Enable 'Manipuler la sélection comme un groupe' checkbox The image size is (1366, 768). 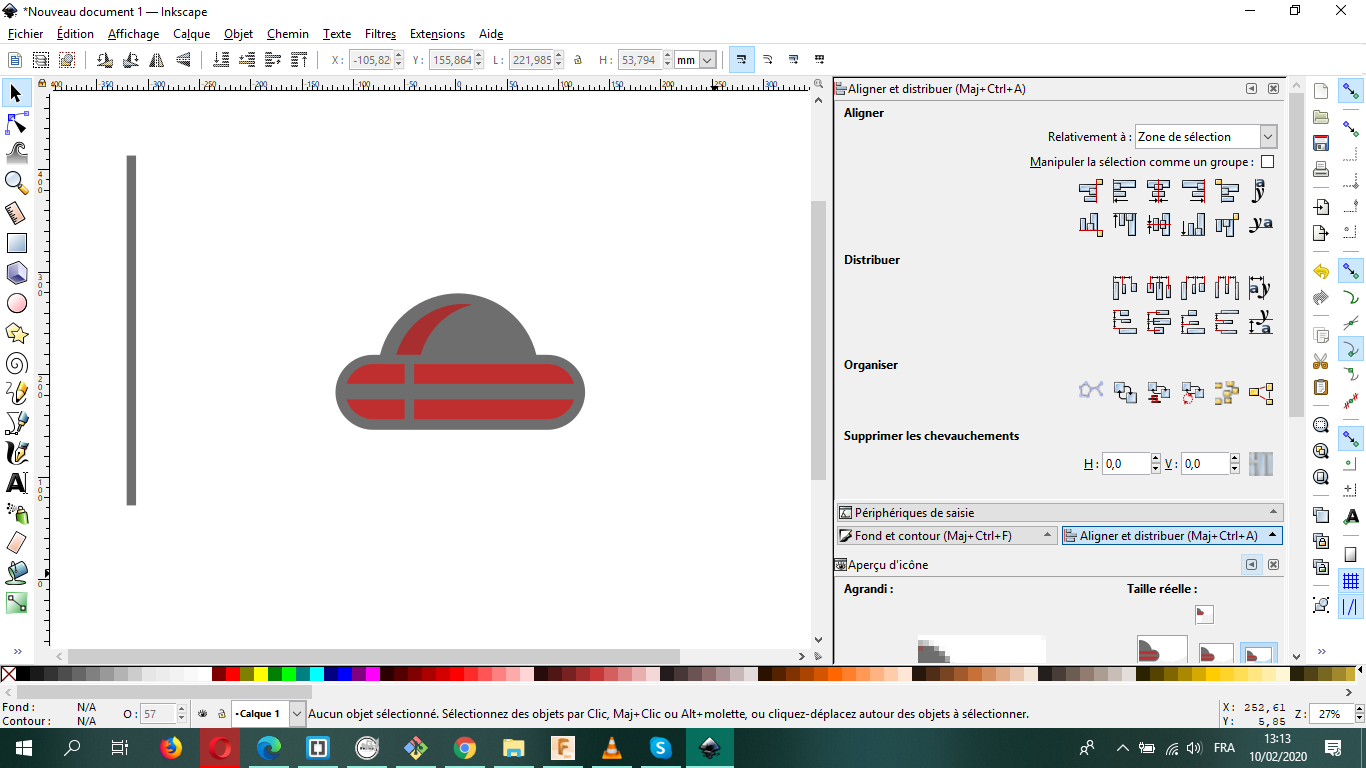[x=1267, y=162]
